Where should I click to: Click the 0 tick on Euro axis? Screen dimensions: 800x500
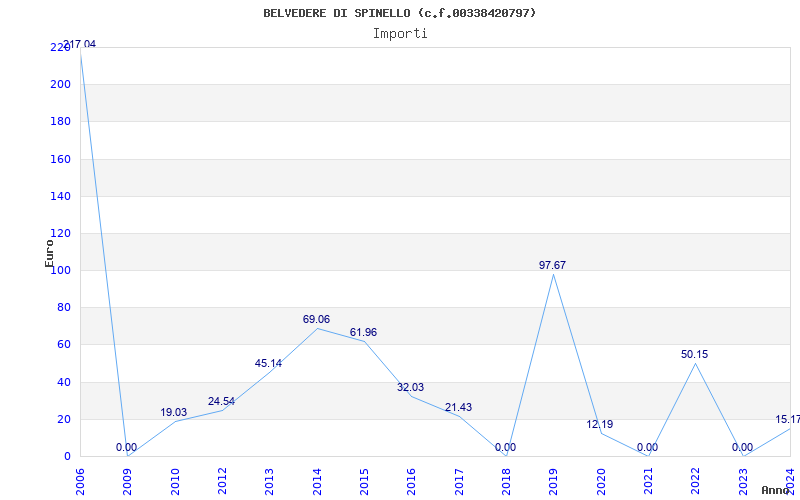click(x=67, y=457)
